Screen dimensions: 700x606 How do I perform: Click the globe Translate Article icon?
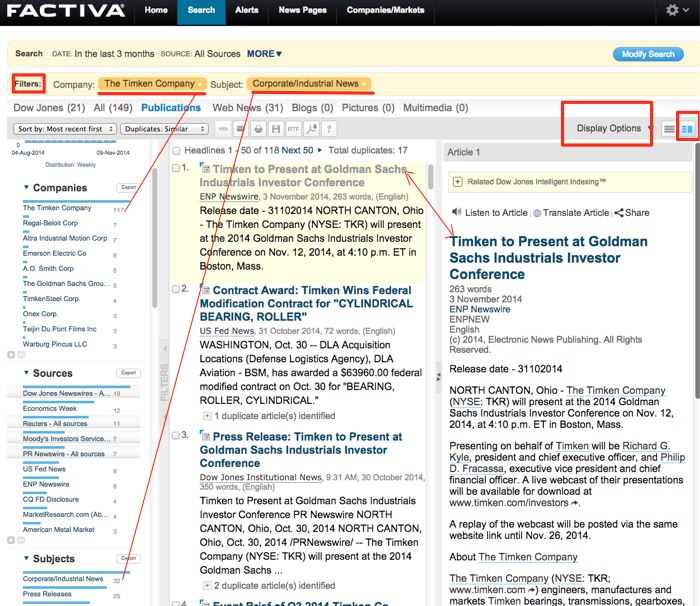(x=537, y=213)
